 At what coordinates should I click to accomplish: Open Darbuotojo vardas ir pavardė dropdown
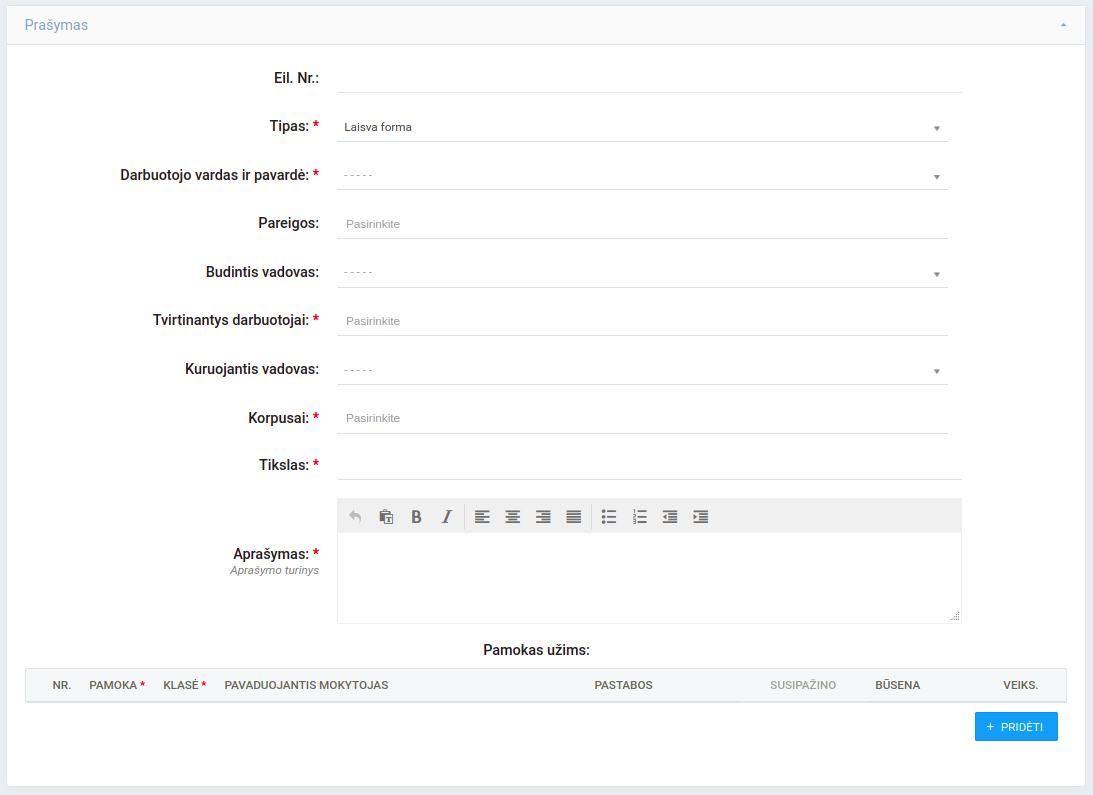[x=642, y=176]
